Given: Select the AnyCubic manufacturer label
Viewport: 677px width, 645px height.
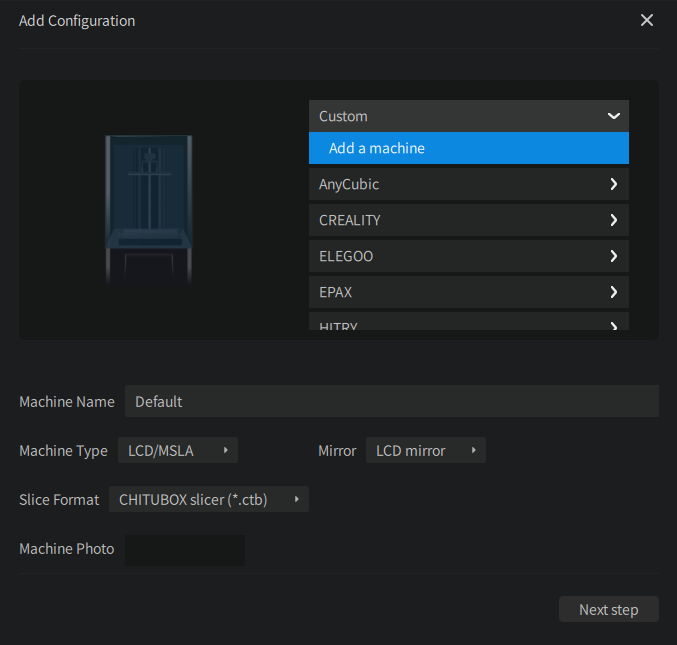Looking at the screenshot, I should coord(349,184).
